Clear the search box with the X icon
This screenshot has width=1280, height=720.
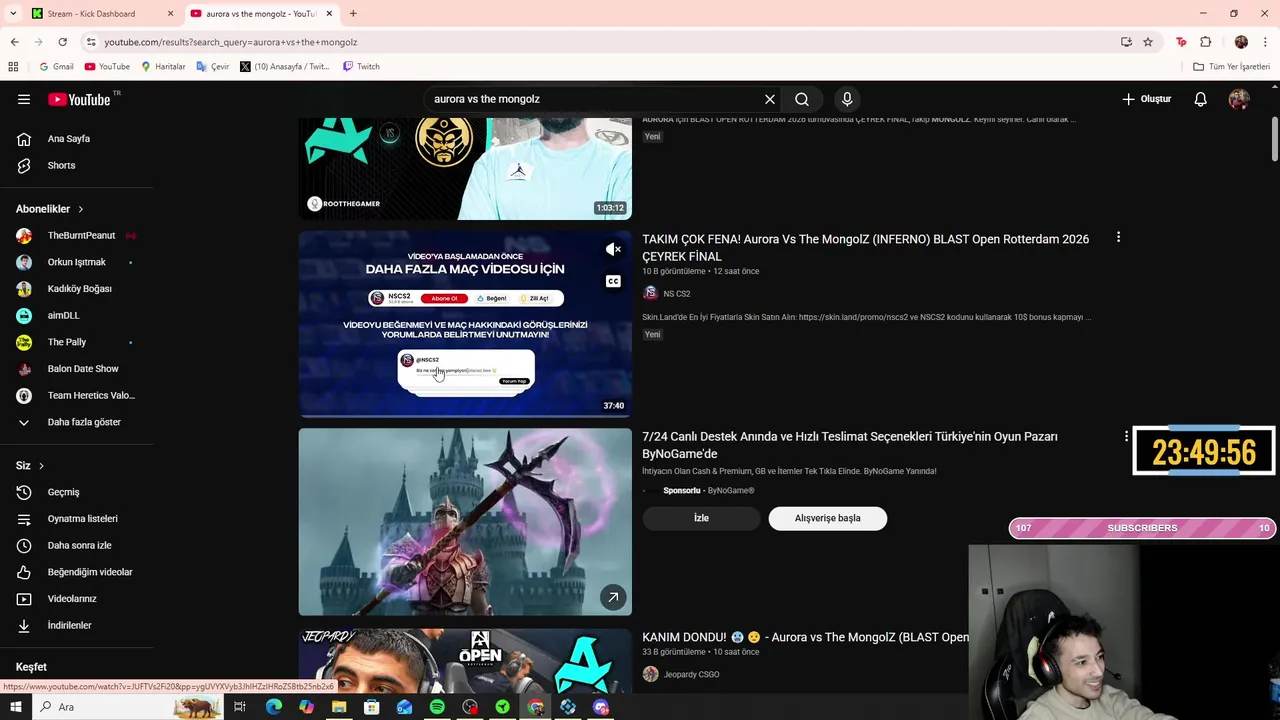[770, 99]
